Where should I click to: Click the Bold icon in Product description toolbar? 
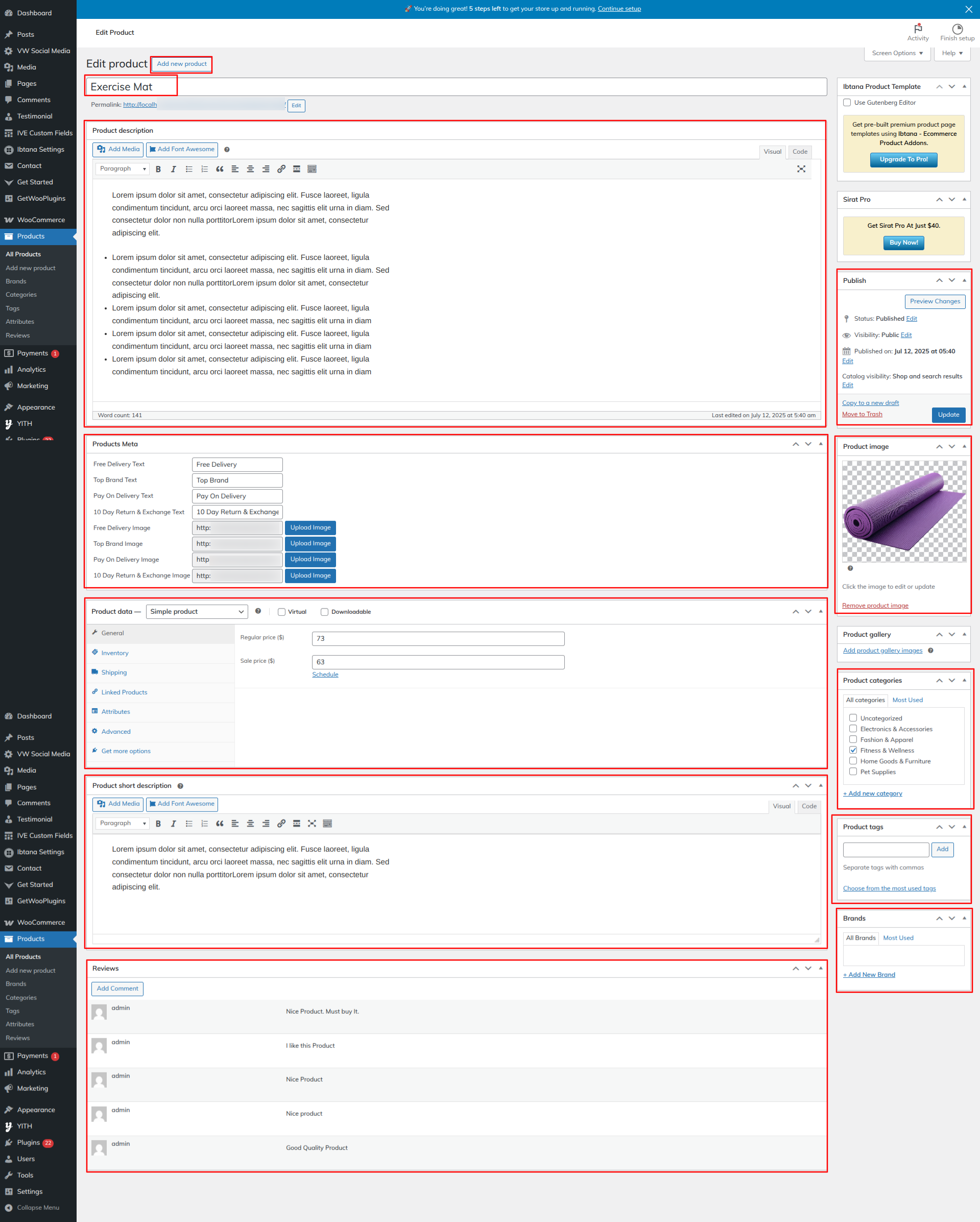pyautogui.click(x=158, y=169)
